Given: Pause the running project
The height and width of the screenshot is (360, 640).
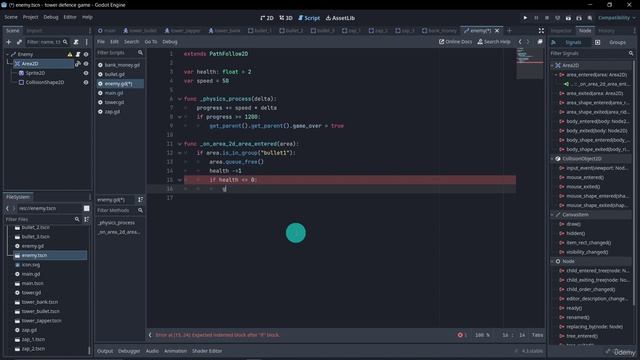Looking at the screenshot, I should 536,18.
